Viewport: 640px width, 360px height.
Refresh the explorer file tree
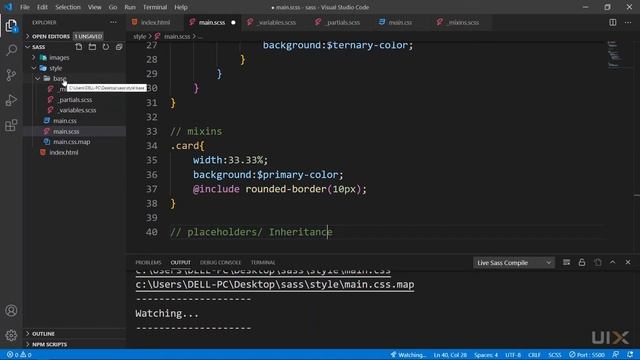coord(106,47)
